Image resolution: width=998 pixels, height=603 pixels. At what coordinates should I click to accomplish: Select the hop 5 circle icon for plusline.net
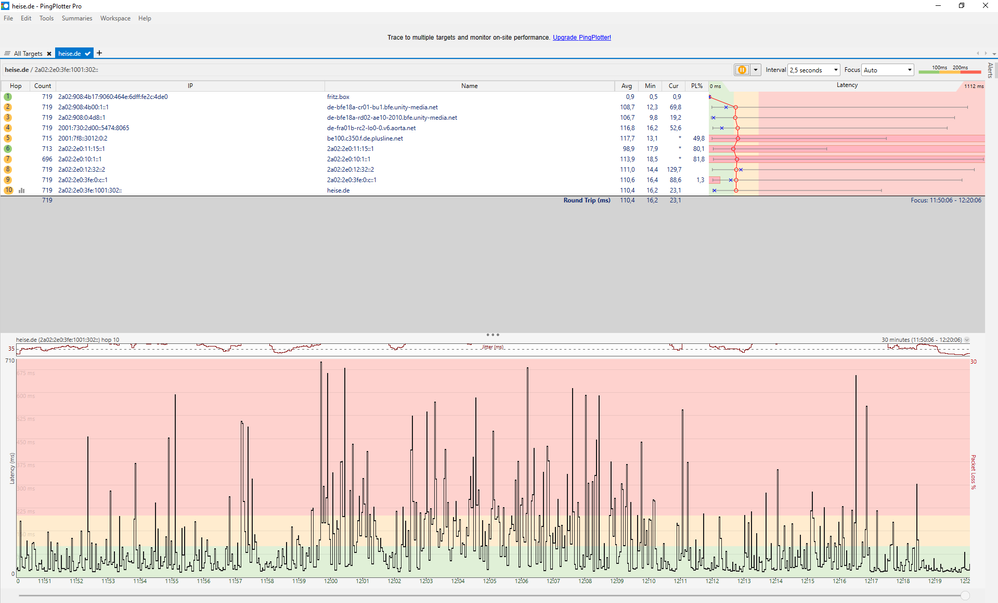(8, 138)
